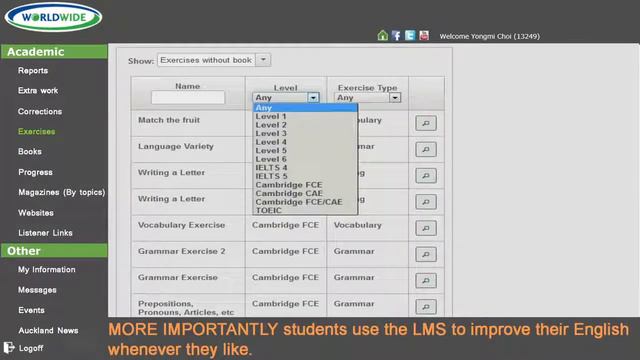Image resolution: width=640 pixels, height=360 pixels.
Task: Open the Exercises sidebar link
Action: pos(36,131)
